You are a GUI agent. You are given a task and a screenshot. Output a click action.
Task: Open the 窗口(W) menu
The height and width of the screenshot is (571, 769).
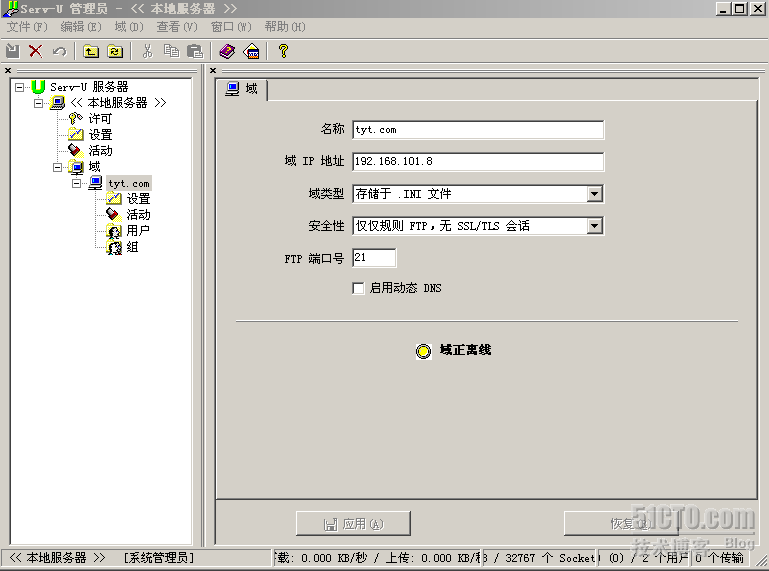click(231, 26)
